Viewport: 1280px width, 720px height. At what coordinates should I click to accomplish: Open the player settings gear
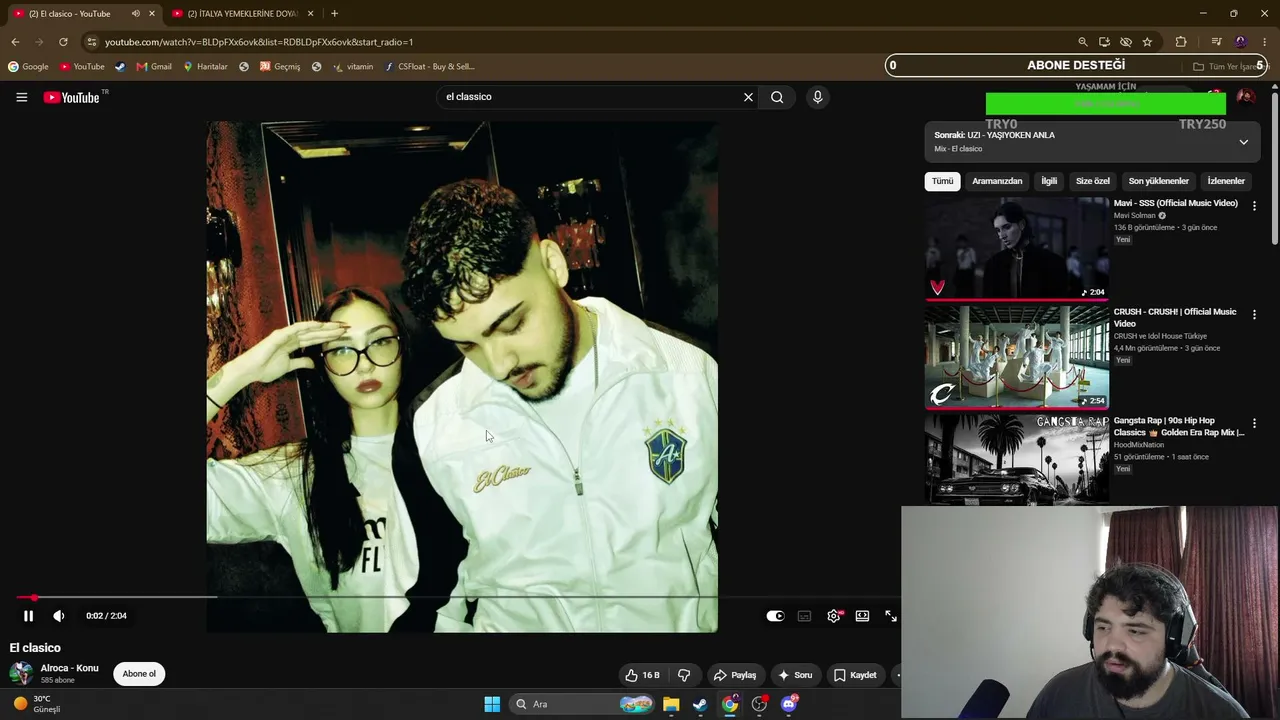point(834,616)
